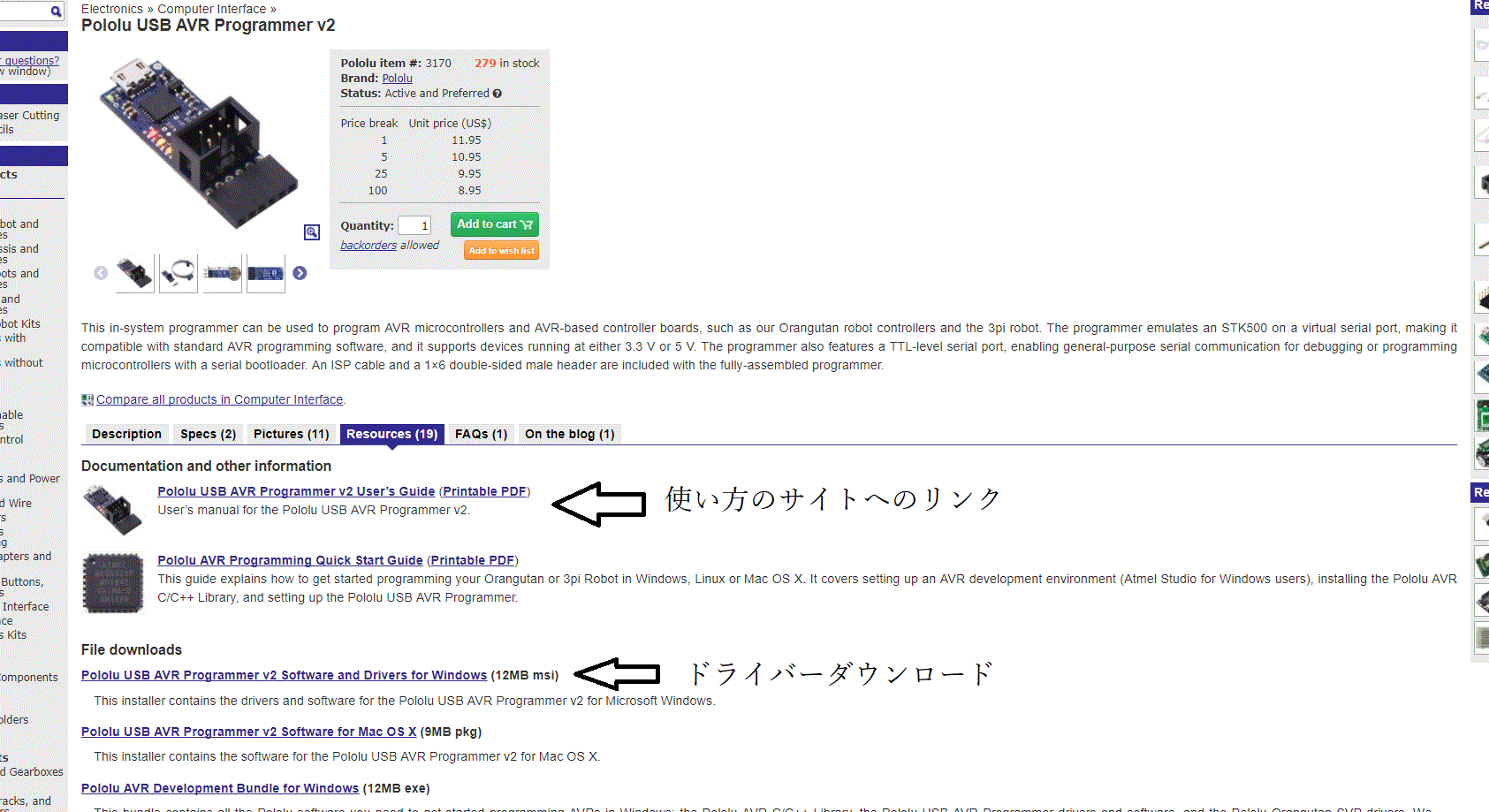The image size is (1489, 812).
Task: Open sidebar link ending in Gearboxes
Action: [x=34, y=772]
